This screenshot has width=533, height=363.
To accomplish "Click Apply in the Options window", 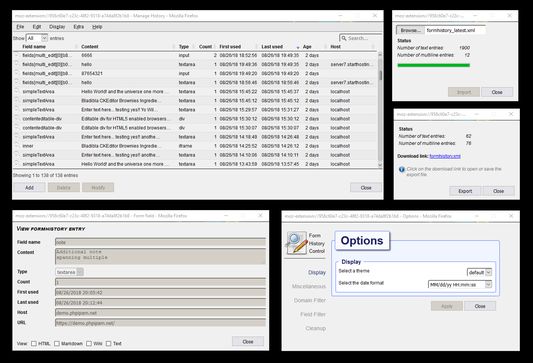I will (x=447, y=306).
